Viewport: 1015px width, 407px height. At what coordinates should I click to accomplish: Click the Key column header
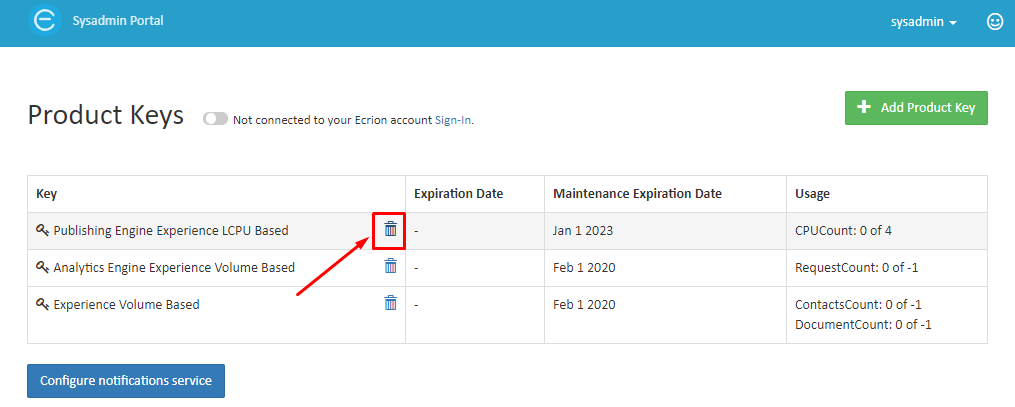click(47, 193)
